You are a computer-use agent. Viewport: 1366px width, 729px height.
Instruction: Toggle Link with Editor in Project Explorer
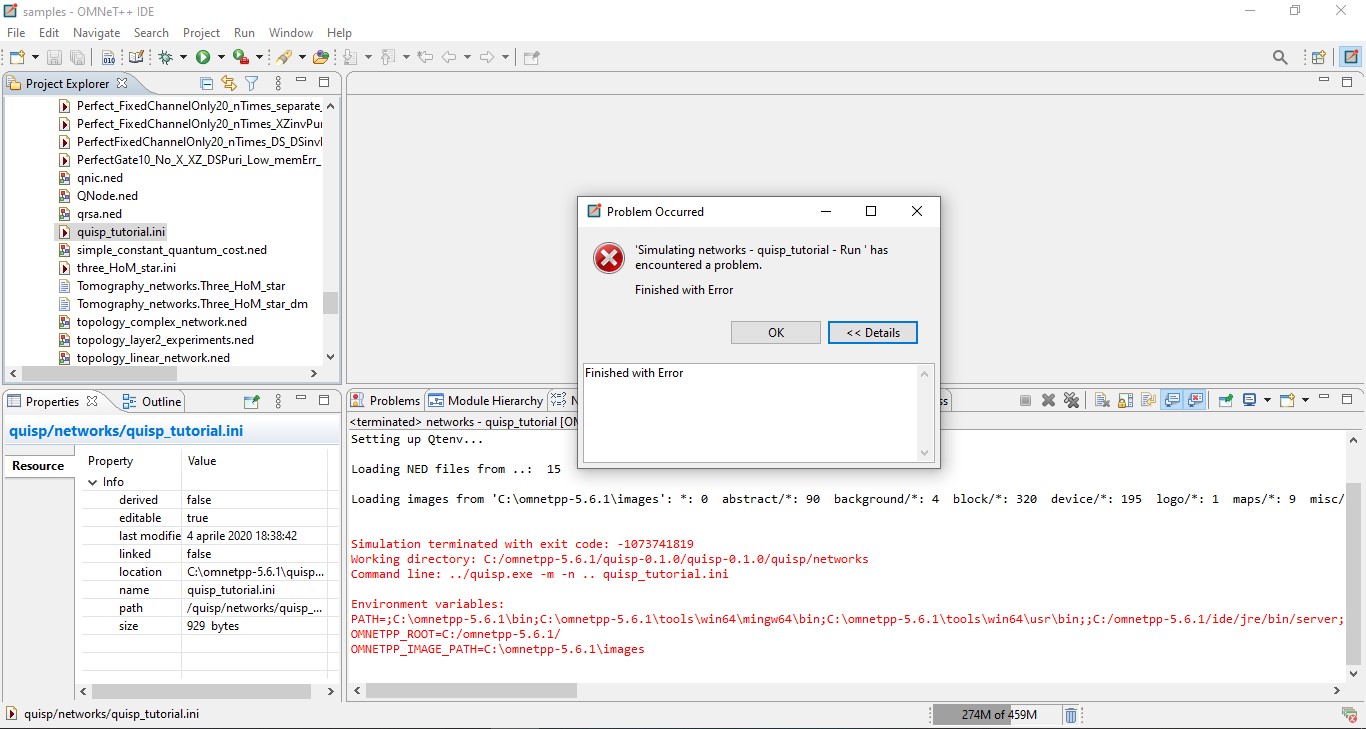228,83
